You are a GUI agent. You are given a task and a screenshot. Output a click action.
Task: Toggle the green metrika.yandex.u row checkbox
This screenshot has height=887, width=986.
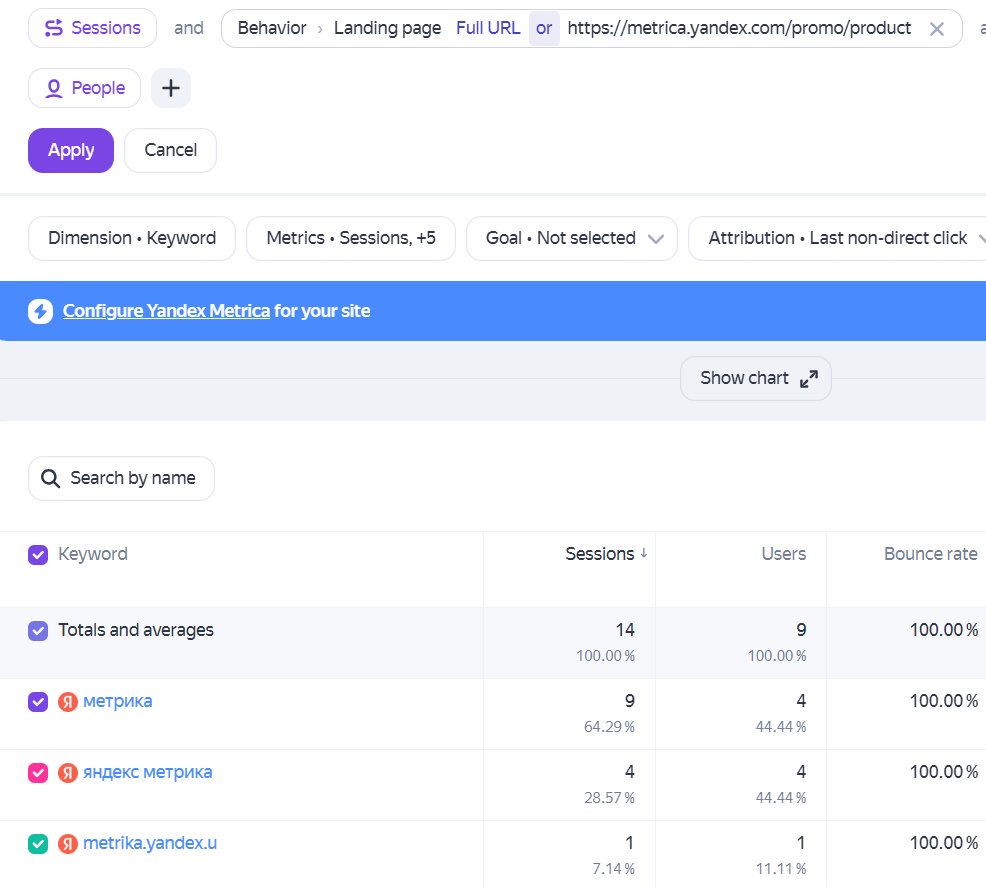coord(38,844)
